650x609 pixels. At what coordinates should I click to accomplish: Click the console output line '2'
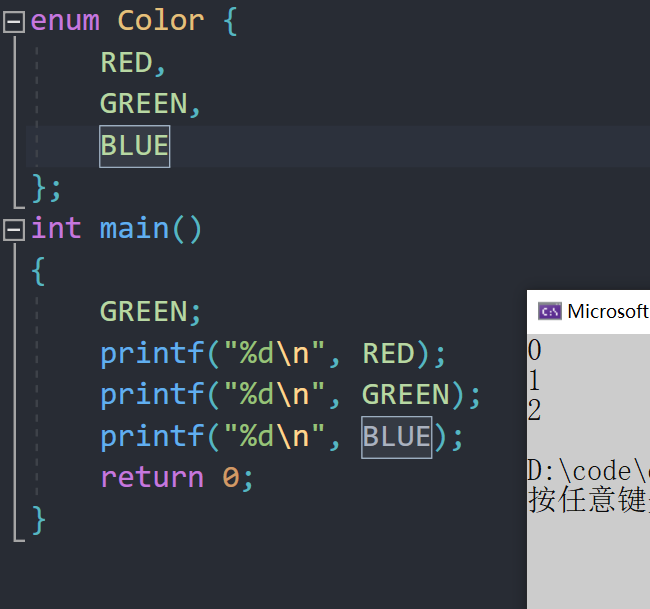pyautogui.click(x=534, y=410)
